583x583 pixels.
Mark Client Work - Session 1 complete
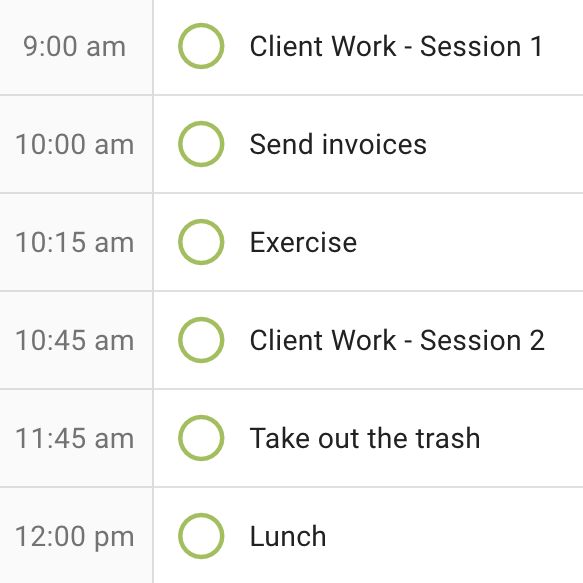point(201,46)
